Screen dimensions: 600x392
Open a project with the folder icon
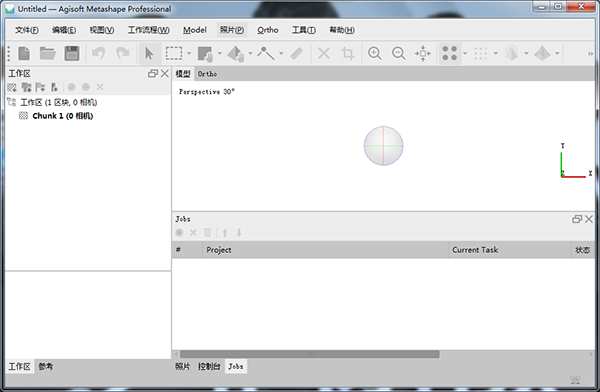pos(47,53)
